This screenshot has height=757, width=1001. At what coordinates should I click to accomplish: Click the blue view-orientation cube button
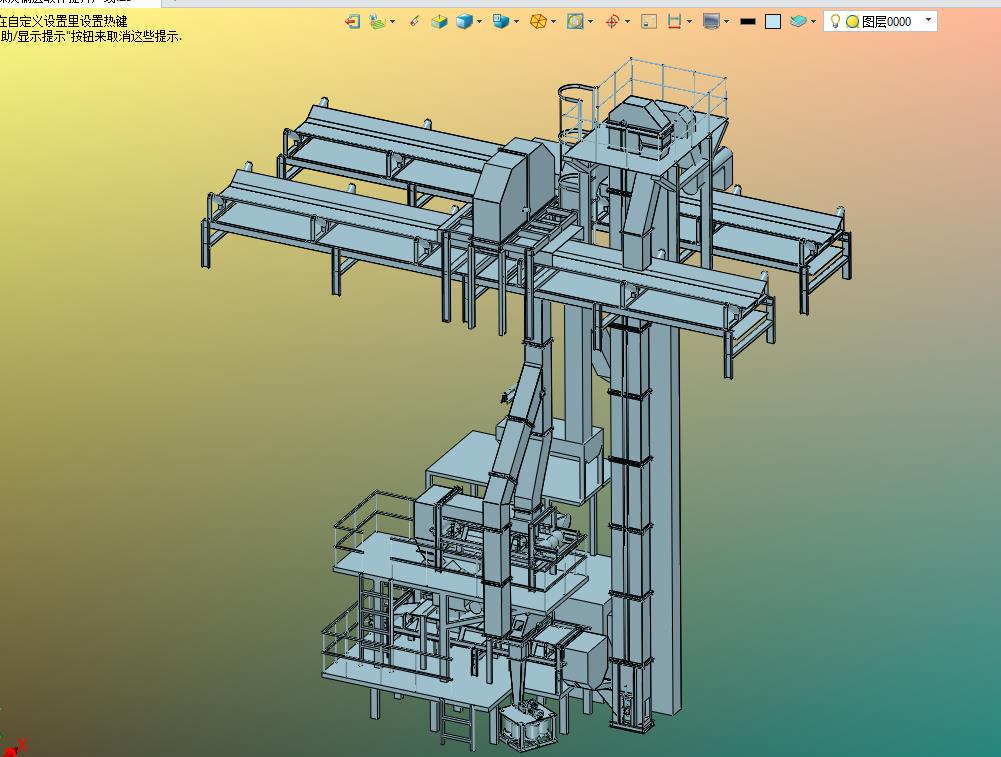[501, 21]
